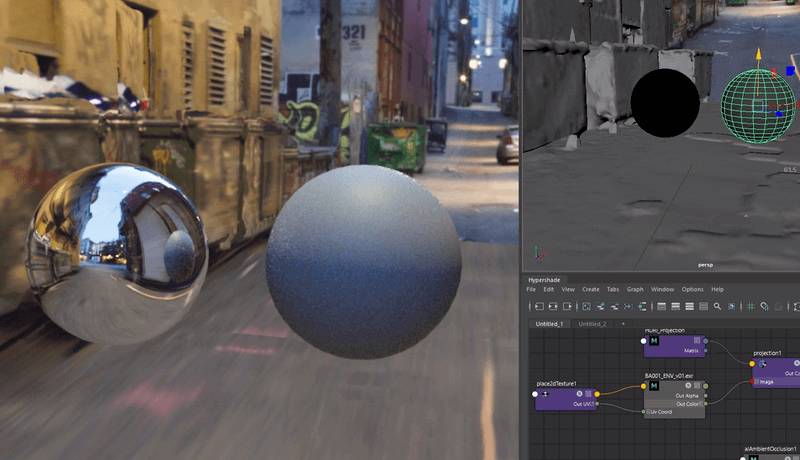
Task: Switch to the Untitled_2 tab
Action: [x=592, y=324]
